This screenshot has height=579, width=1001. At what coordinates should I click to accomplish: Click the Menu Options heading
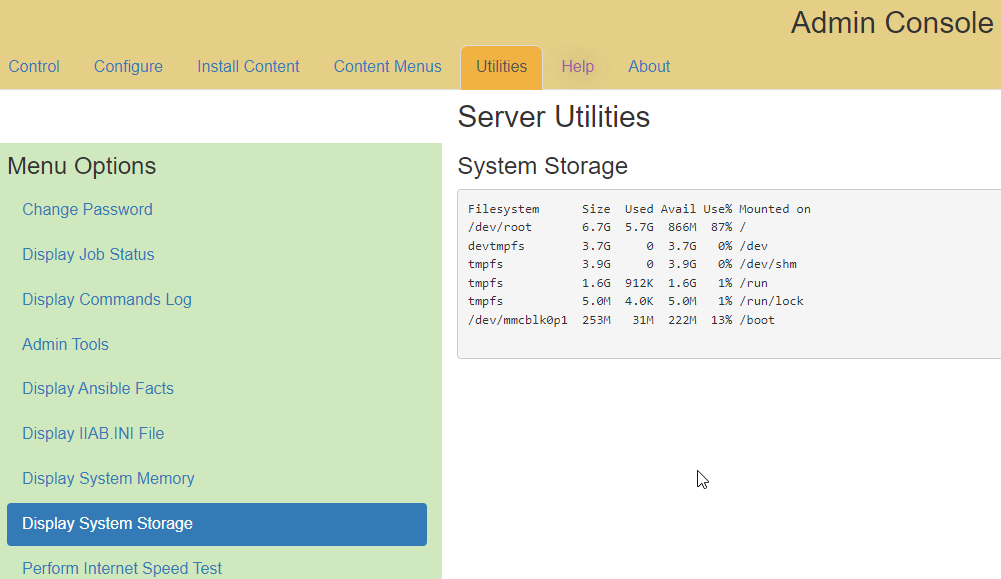[x=82, y=166]
